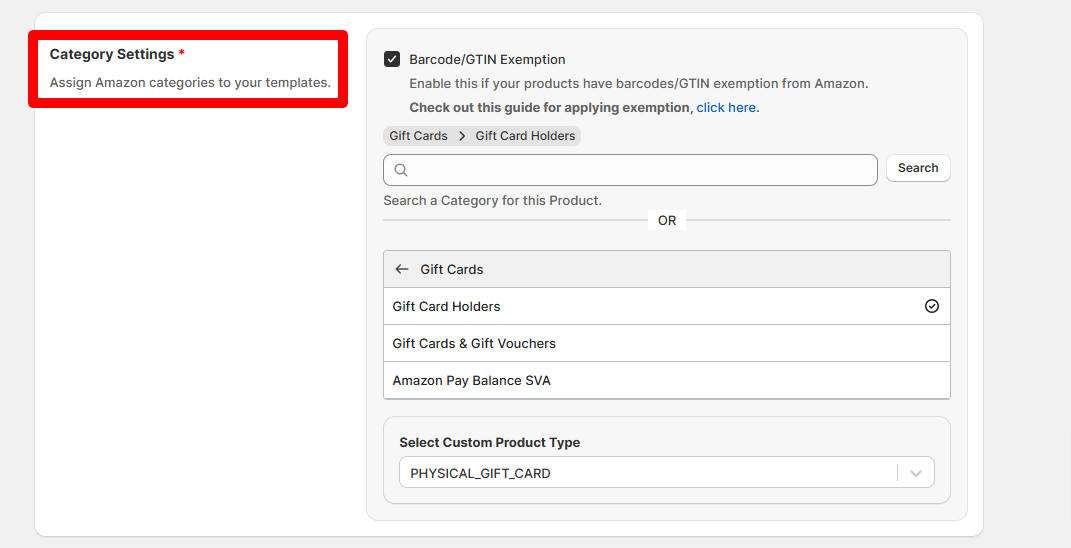Select the Gift Cards breadcrumb chip

pos(418,136)
